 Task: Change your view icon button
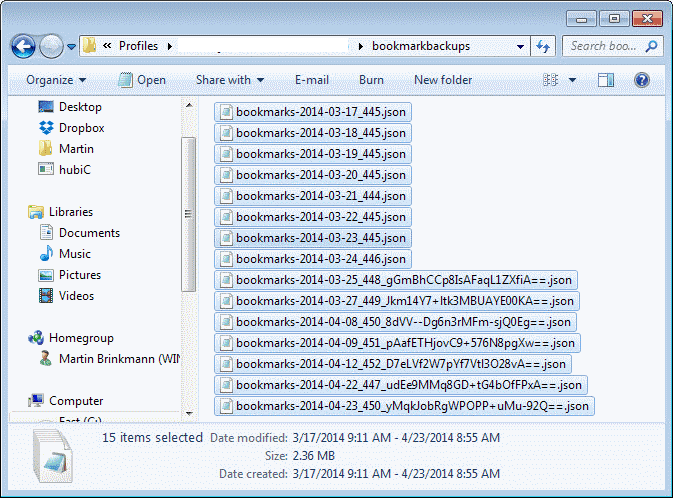(x=550, y=80)
